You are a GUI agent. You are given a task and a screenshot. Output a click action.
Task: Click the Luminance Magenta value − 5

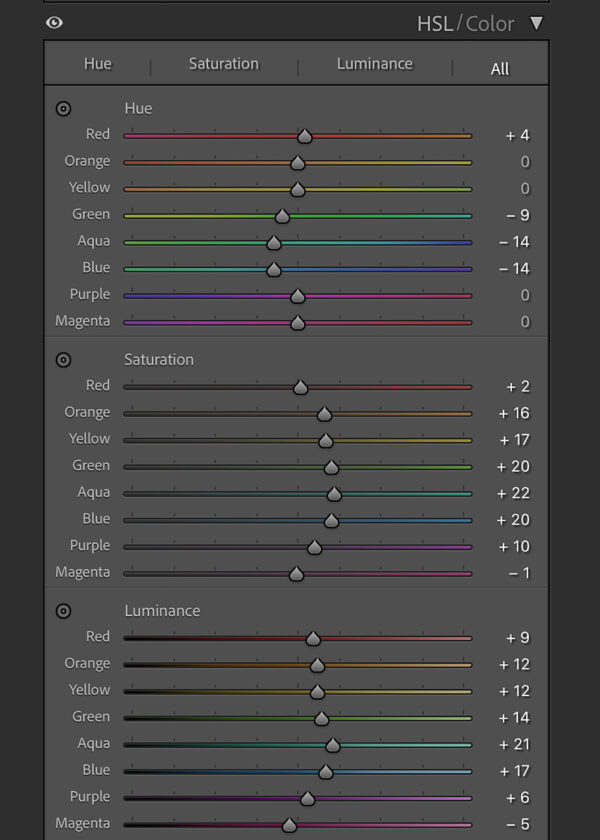[x=518, y=824]
